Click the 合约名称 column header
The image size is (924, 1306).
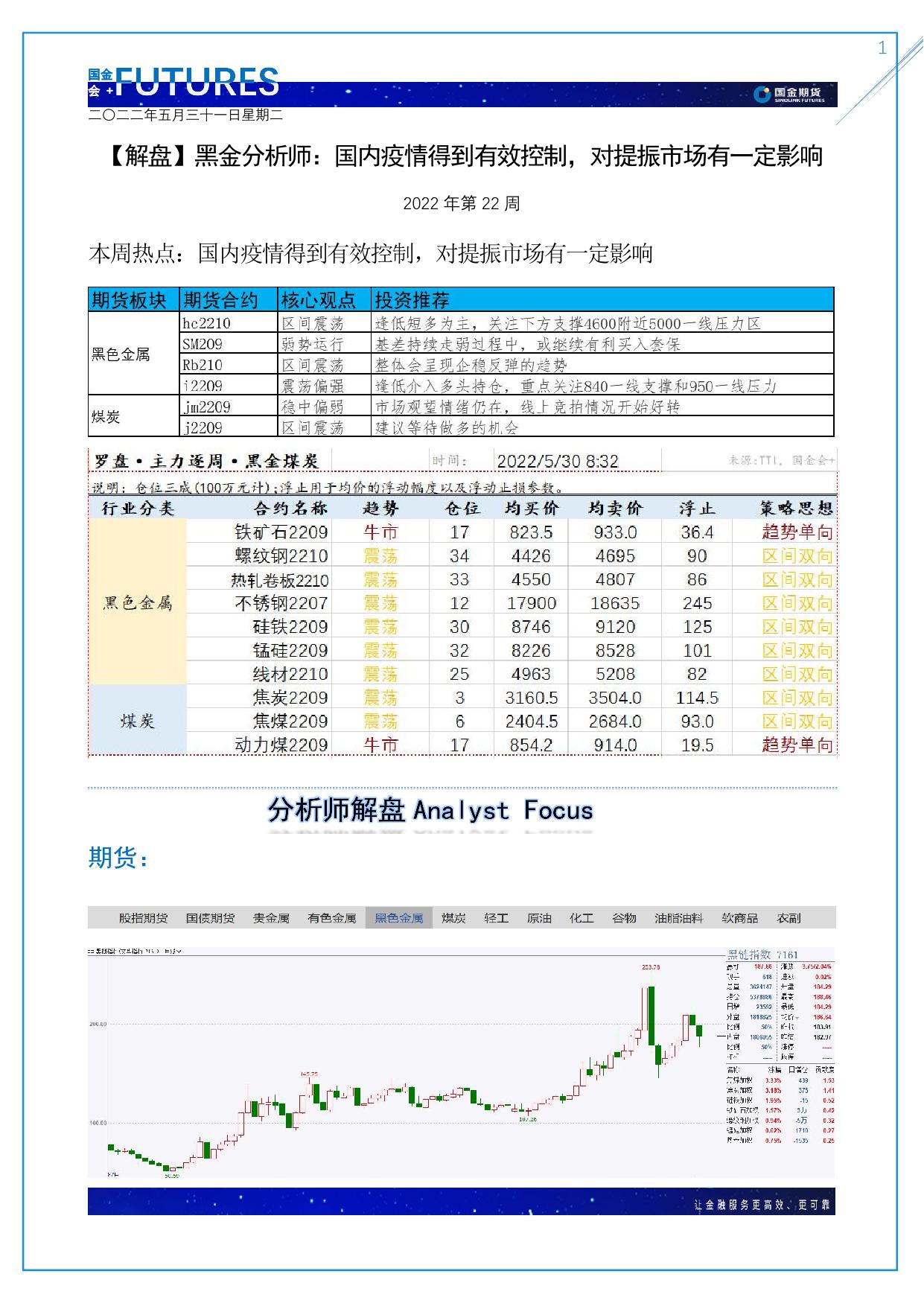tap(290, 509)
